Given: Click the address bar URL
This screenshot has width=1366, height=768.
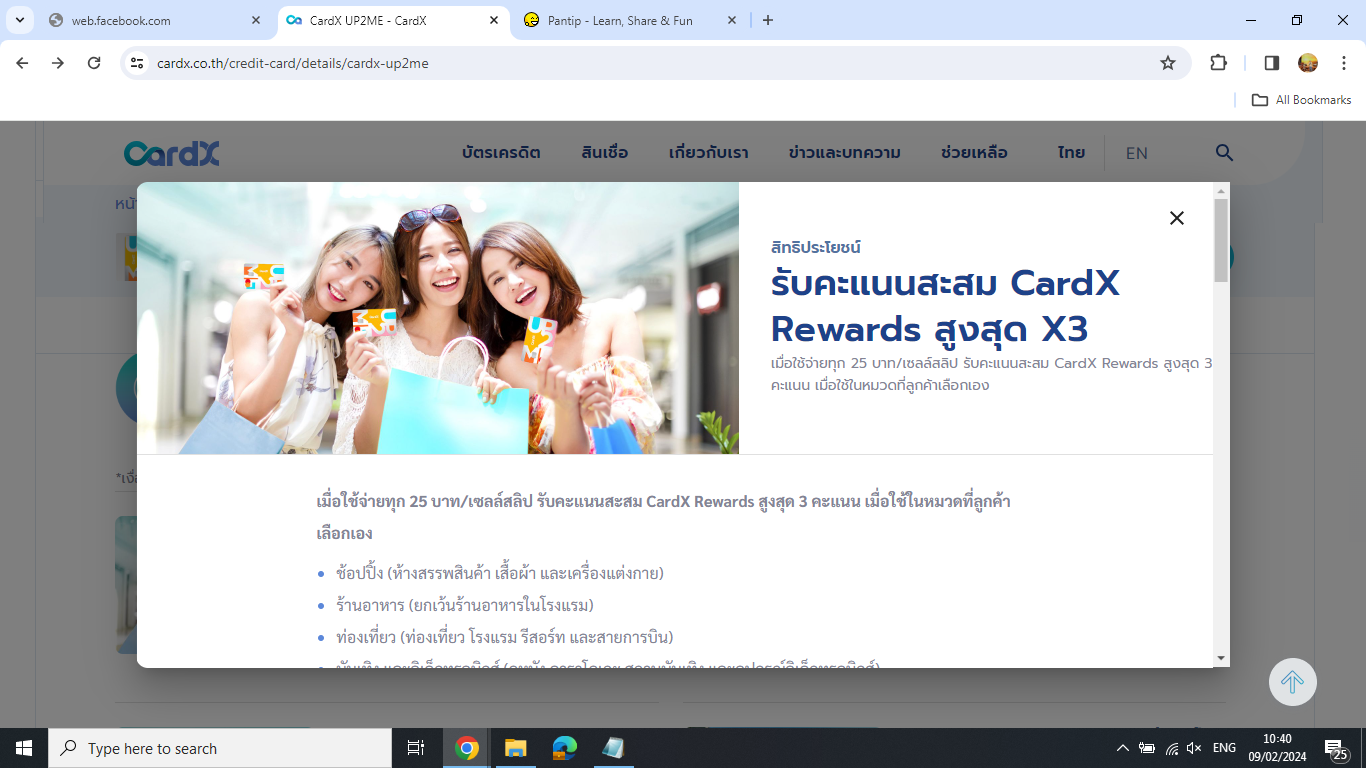Looking at the screenshot, I should pyautogui.click(x=293, y=63).
